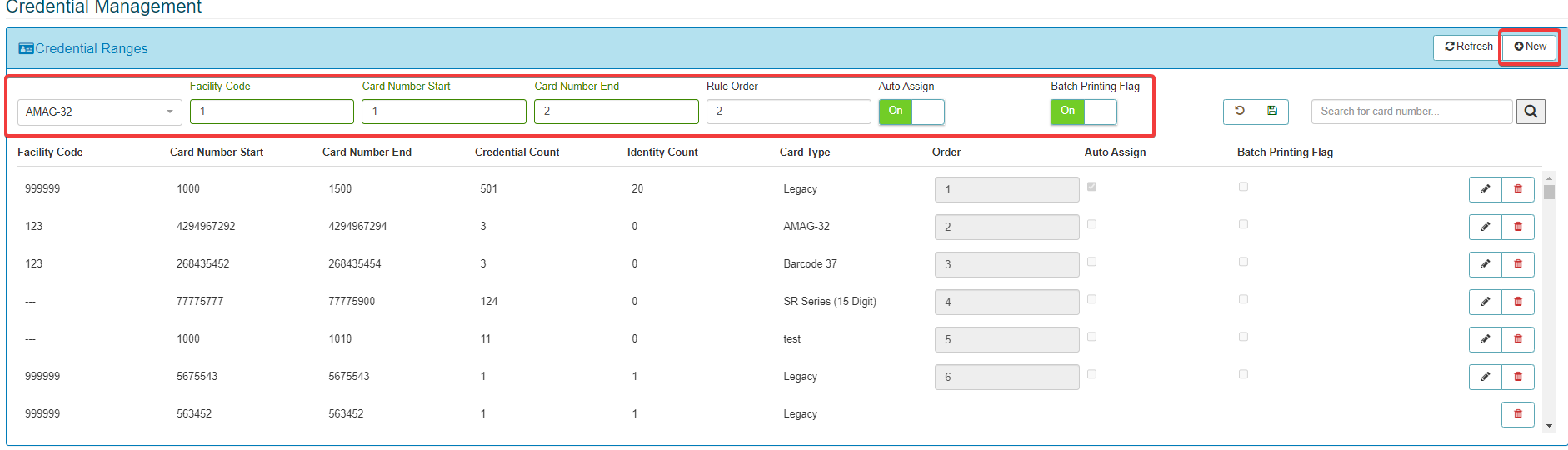The height and width of the screenshot is (450, 1568).
Task: Edit the AMAG-32 card type row
Action: click(x=1486, y=227)
